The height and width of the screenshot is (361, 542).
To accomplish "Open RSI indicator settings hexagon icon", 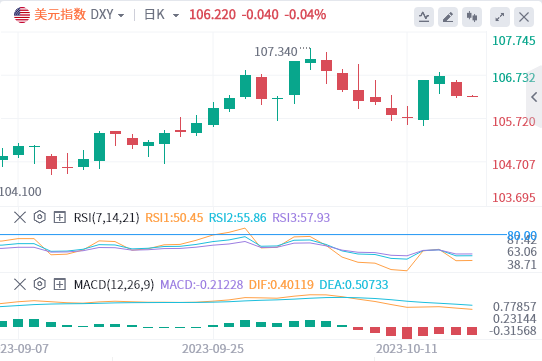I will (40, 217).
